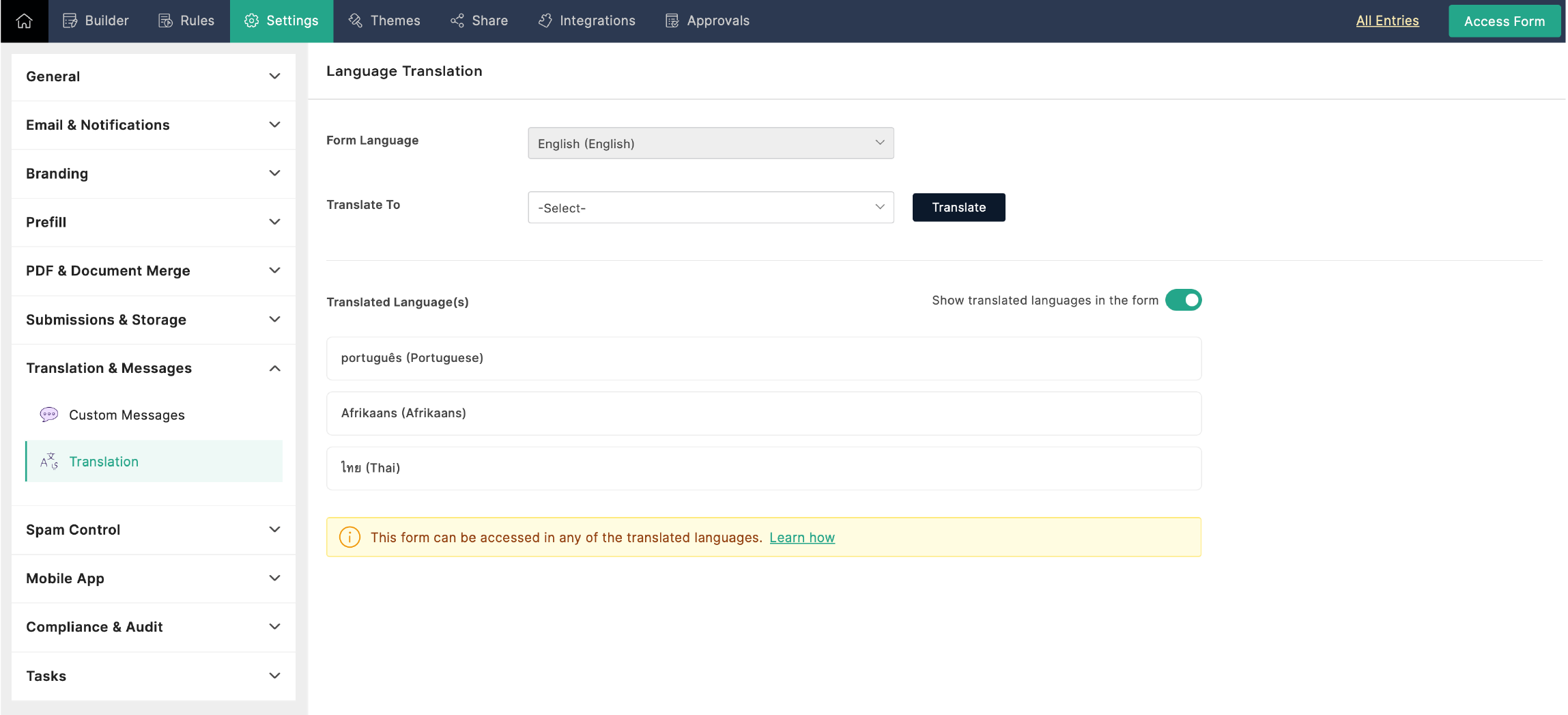1568x715 pixels.
Task: Click the Share icon in navigation
Action: pos(457,21)
